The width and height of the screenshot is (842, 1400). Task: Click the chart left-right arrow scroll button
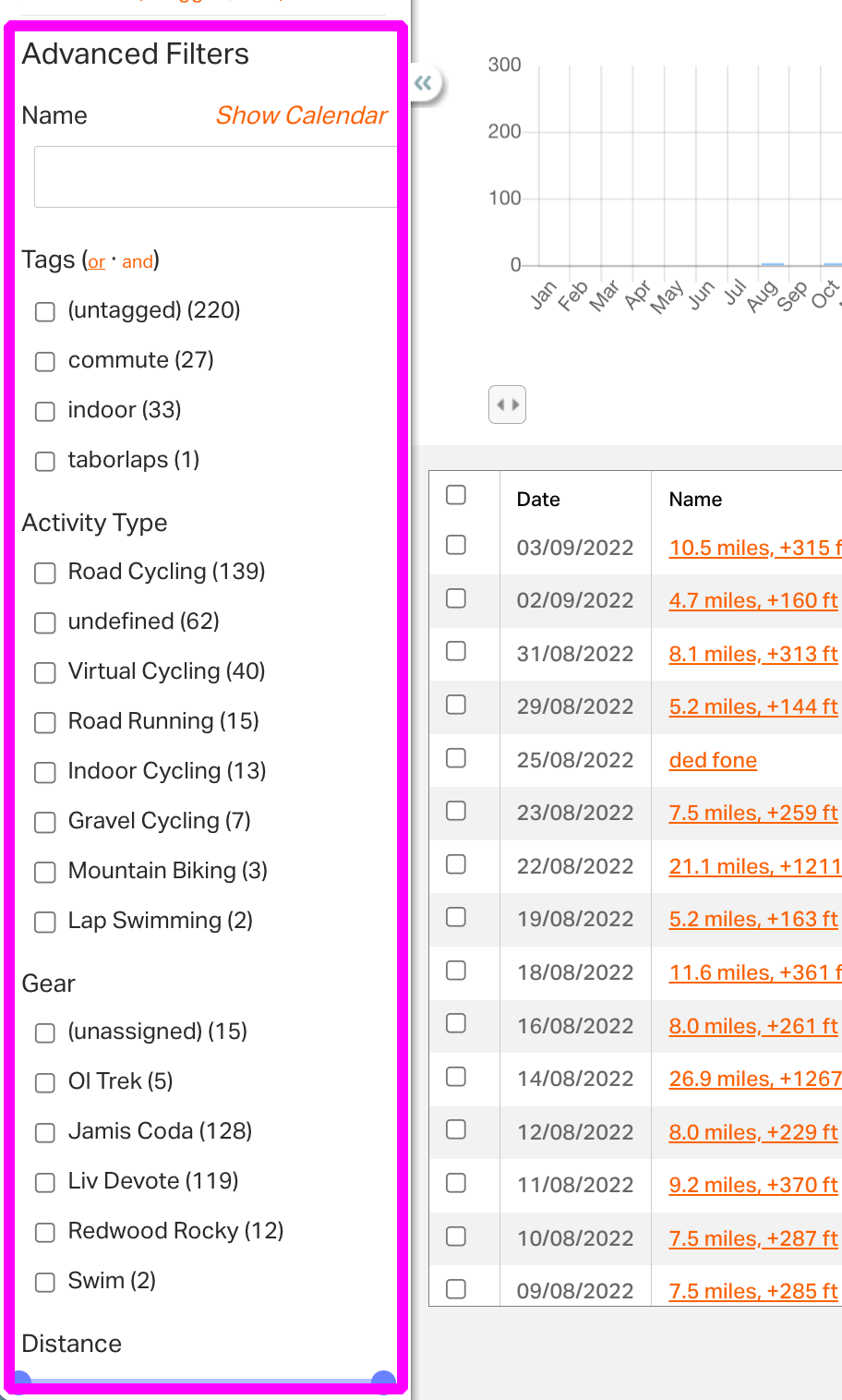coord(507,404)
